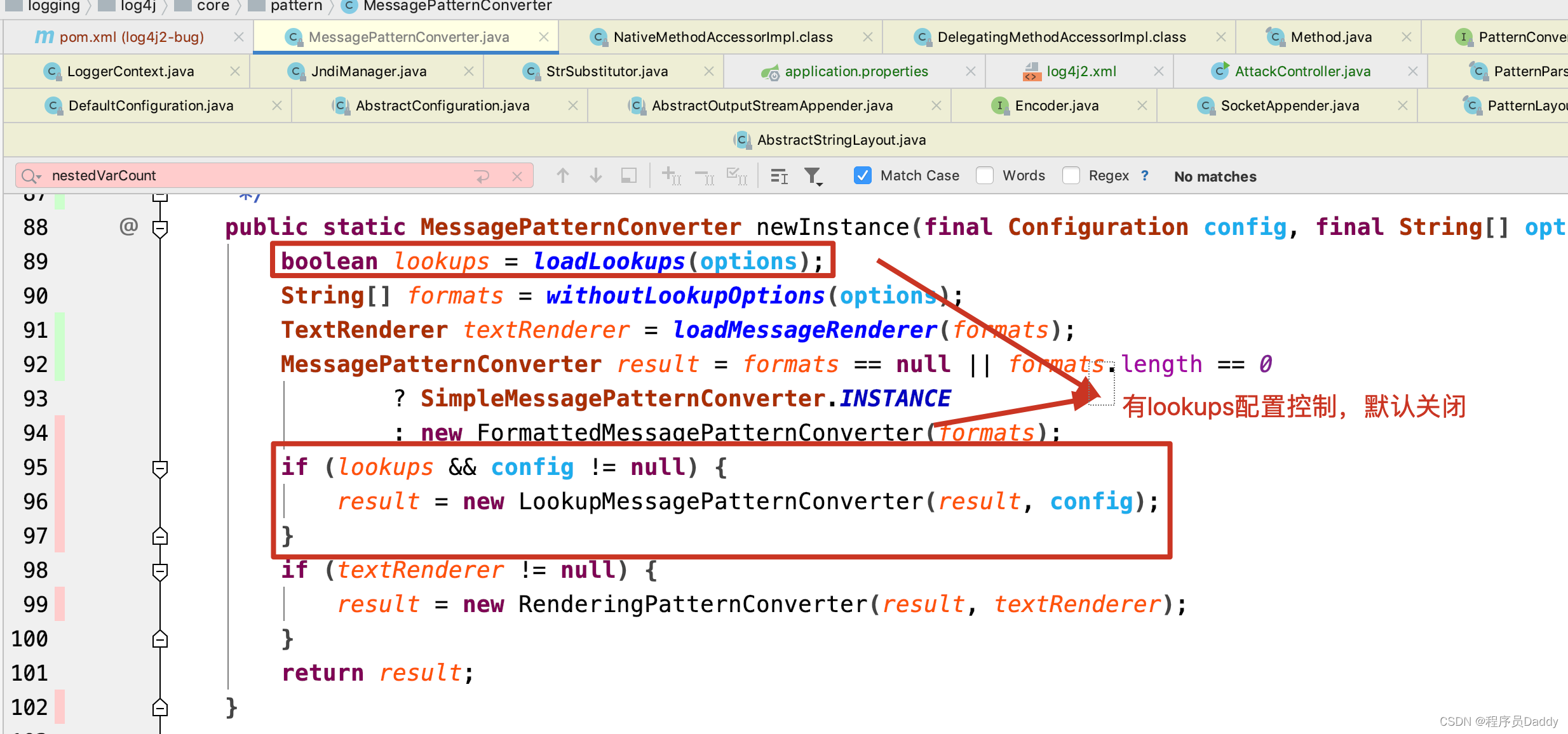Click the @ gutter annotation on line 88

[x=128, y=226]
